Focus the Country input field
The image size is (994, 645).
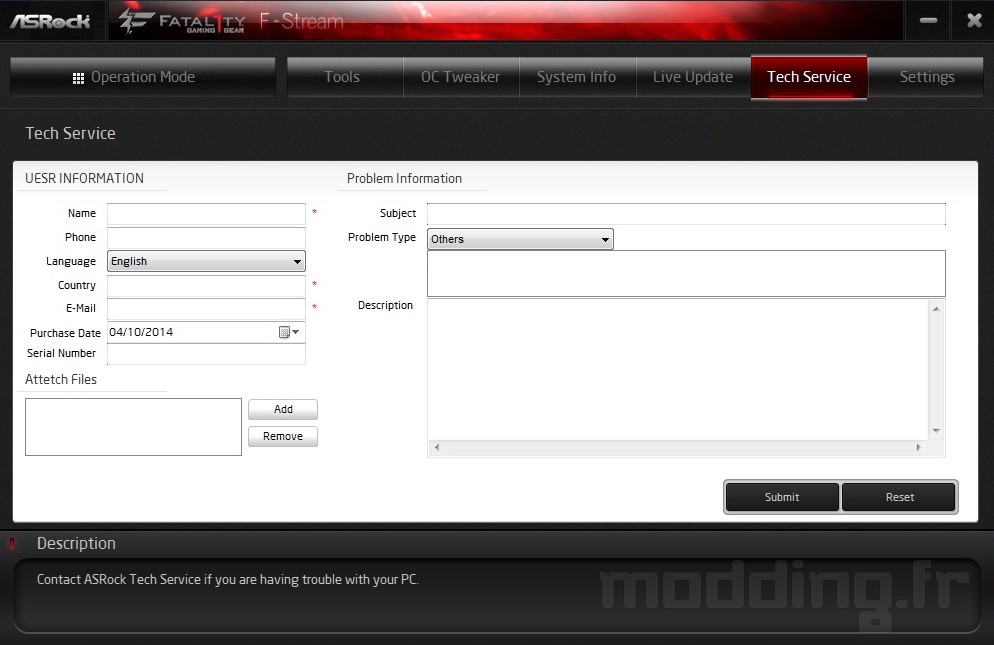206,285
